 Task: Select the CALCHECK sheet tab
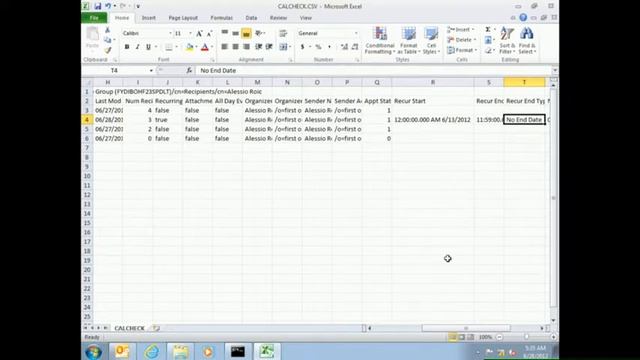pos(129,328)
